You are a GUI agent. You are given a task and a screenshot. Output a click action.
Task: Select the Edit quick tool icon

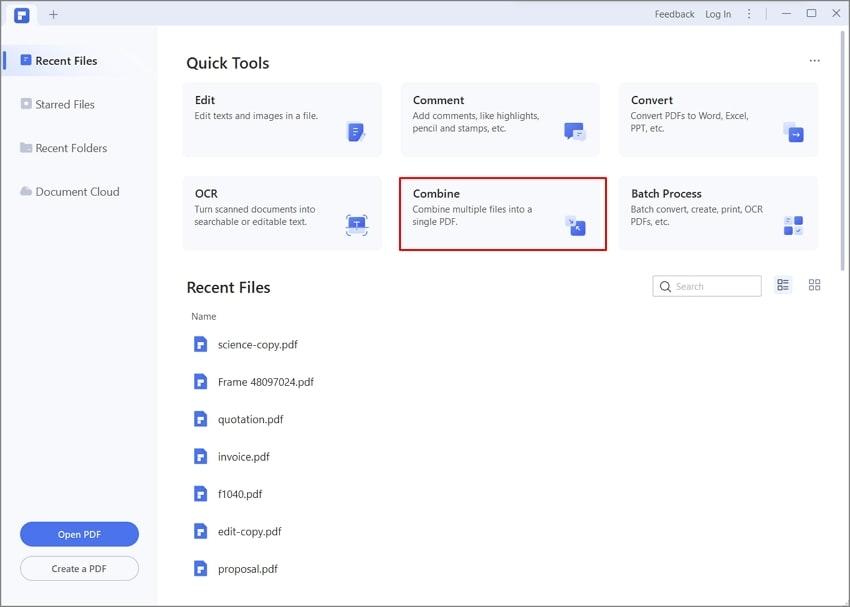tap(356, 130)
